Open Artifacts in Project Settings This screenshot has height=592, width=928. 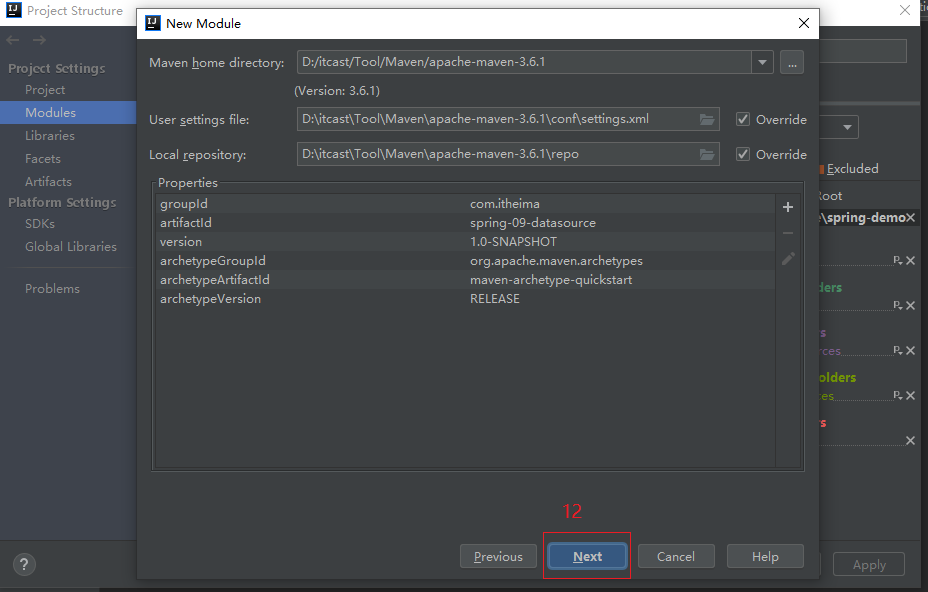coord(48,182)
